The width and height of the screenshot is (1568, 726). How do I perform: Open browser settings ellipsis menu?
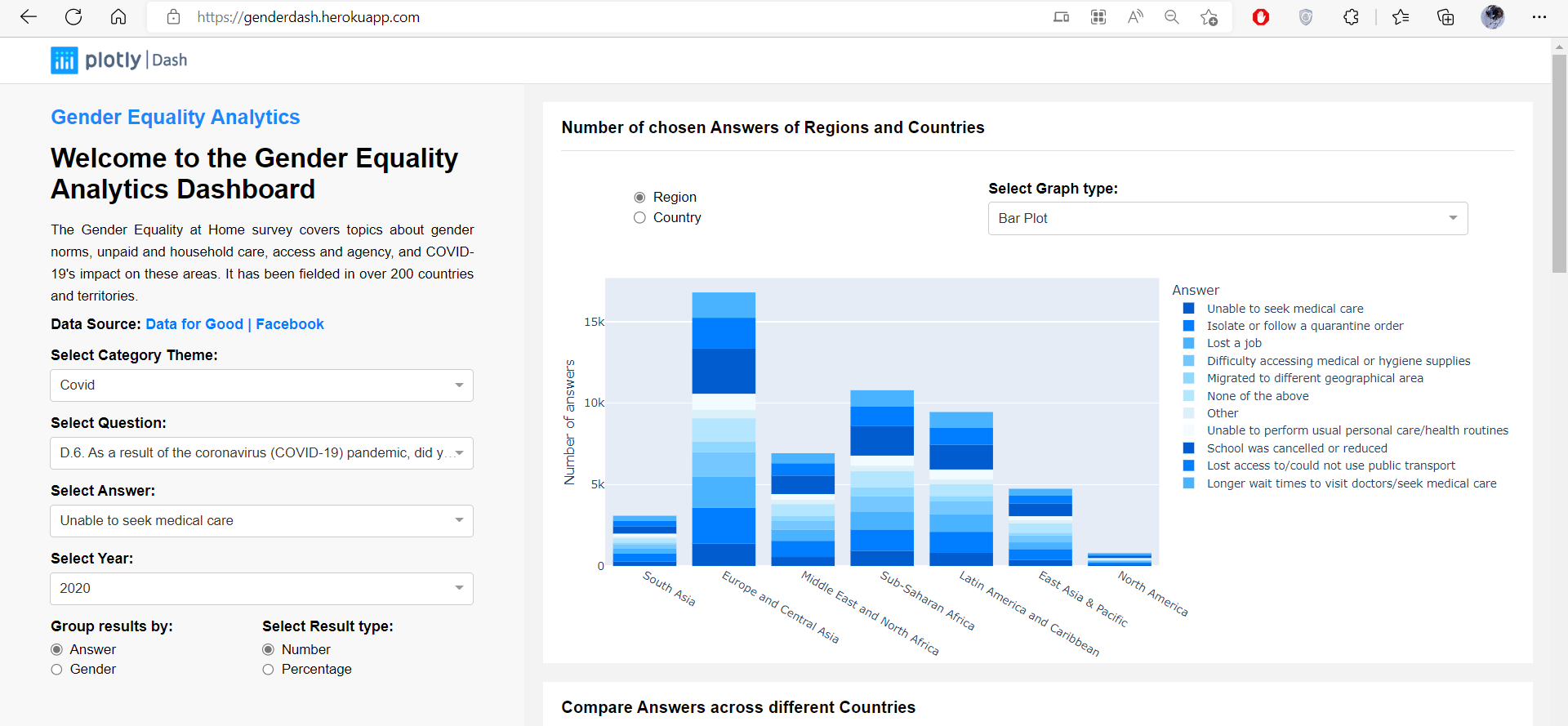pos(1539,17)
